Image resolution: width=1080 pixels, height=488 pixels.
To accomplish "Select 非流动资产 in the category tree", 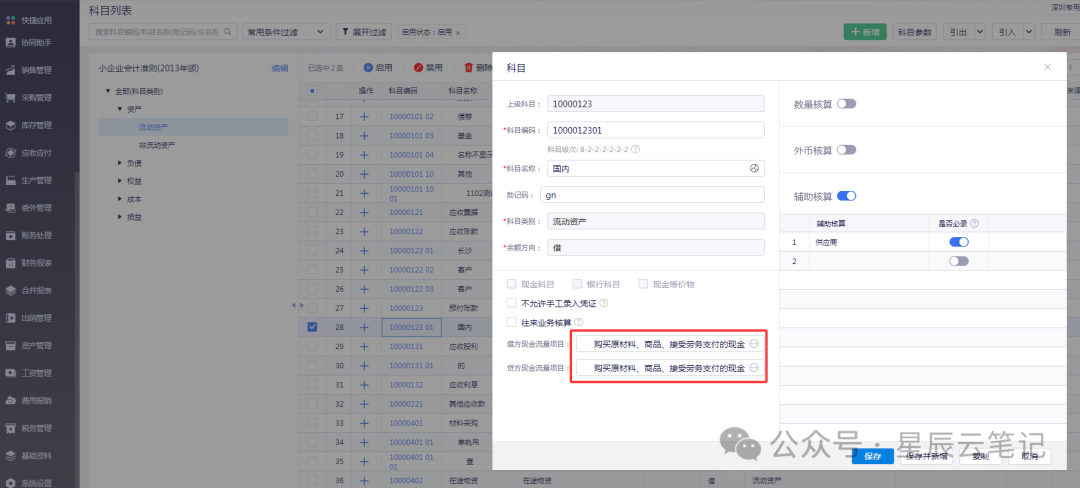I will [157, 145].
